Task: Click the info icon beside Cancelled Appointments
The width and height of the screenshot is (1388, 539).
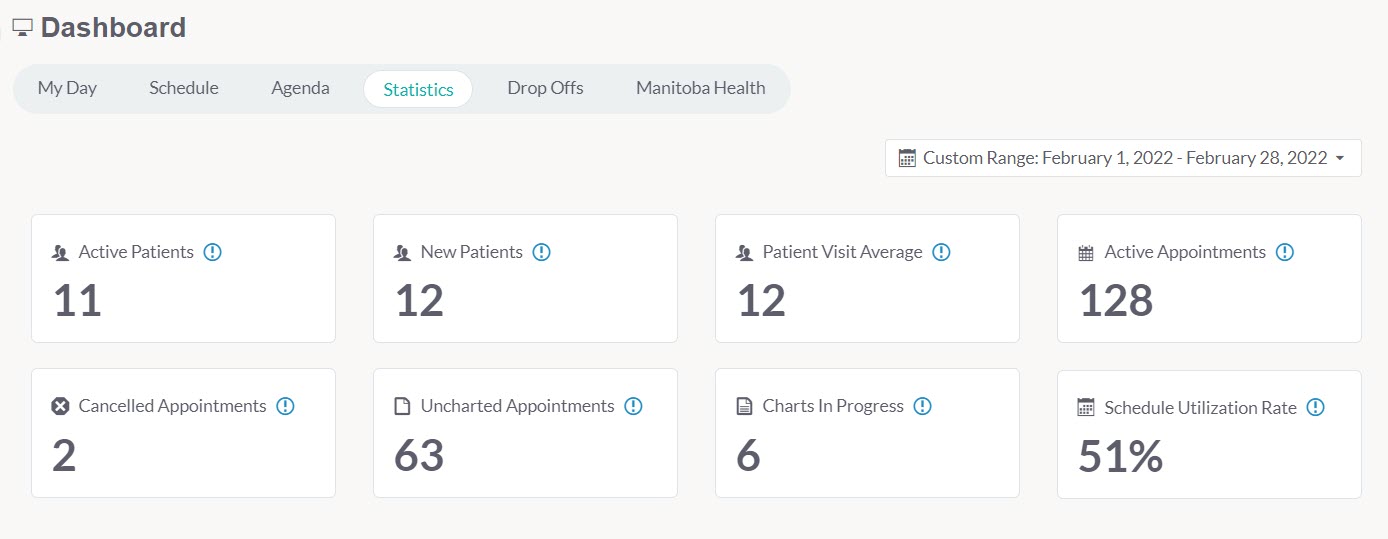Action: (x=285, y=406)
